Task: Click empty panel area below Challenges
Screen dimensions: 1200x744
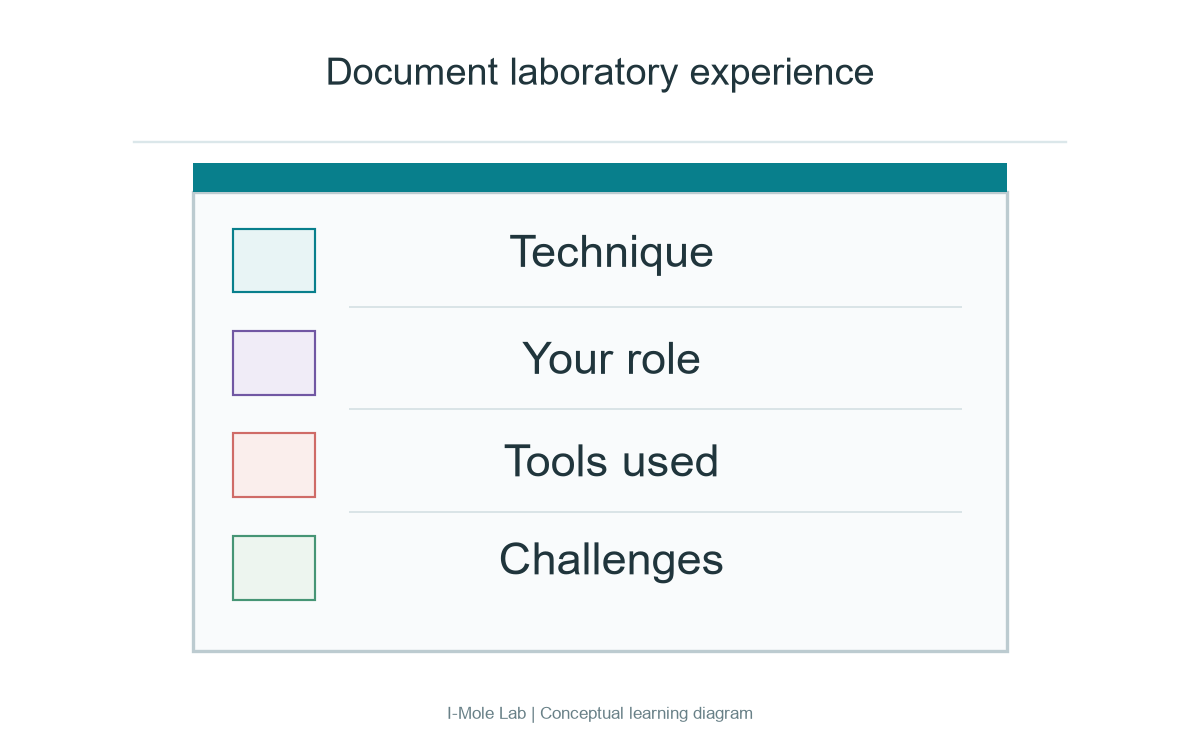Action: 611,620
